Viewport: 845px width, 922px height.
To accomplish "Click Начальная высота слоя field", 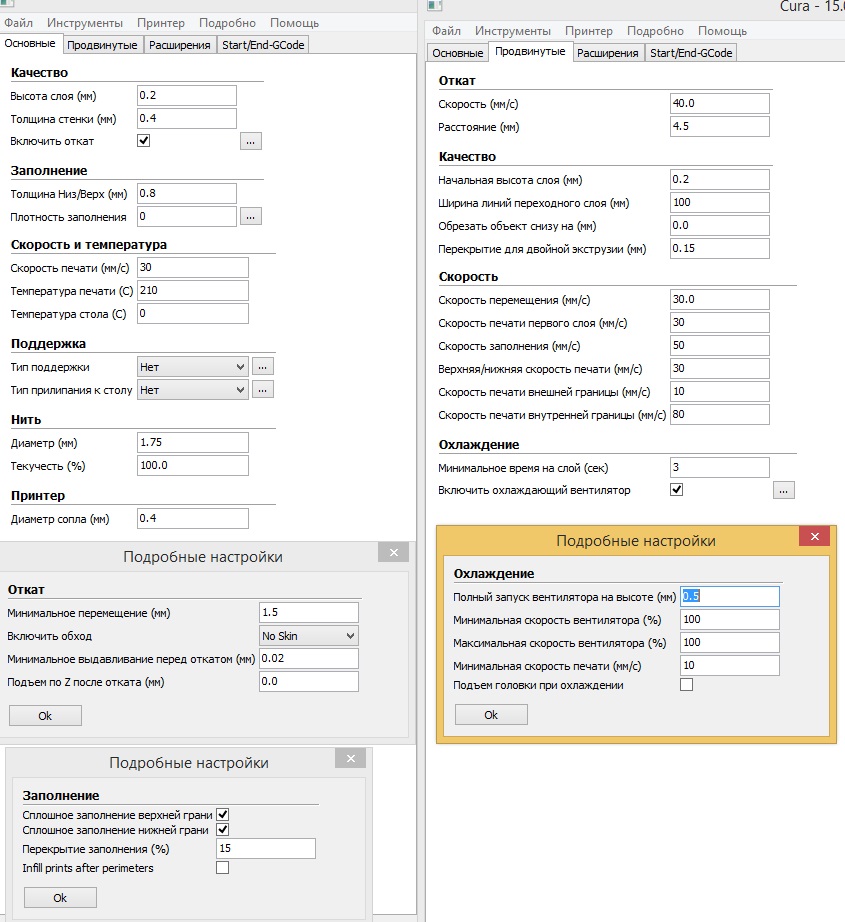I will click(x=720, y=179).
